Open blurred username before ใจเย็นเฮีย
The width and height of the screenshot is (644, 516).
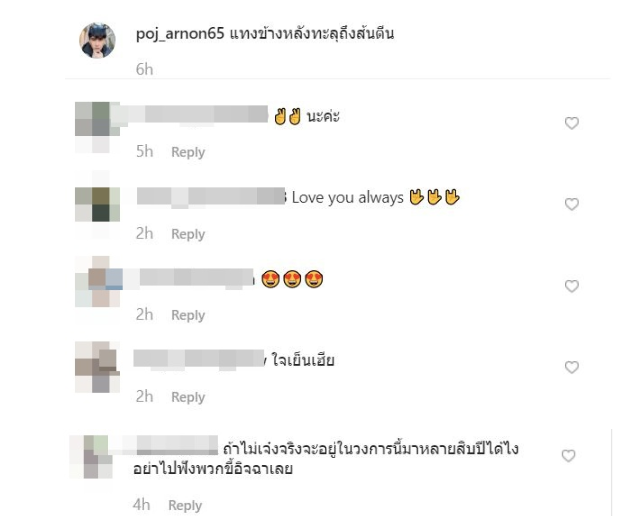click(199, 359)
